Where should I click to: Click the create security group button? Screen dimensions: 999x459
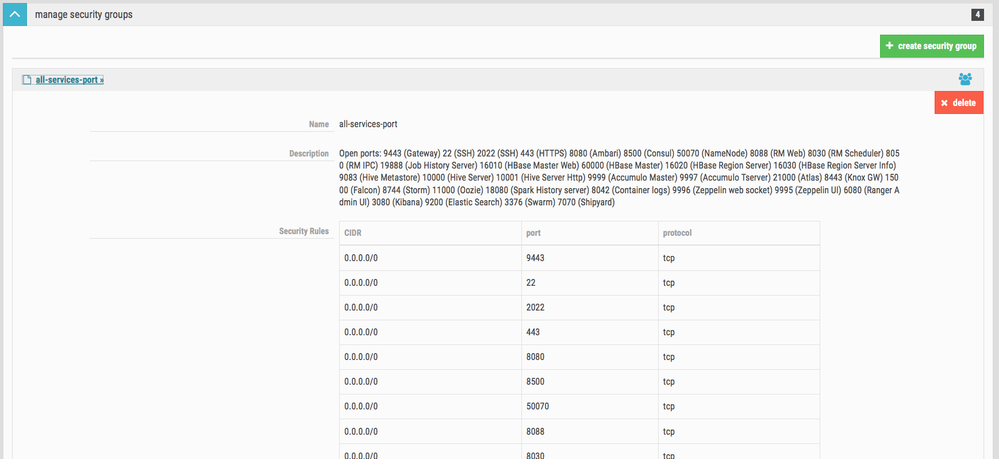[x=931, y=47]
